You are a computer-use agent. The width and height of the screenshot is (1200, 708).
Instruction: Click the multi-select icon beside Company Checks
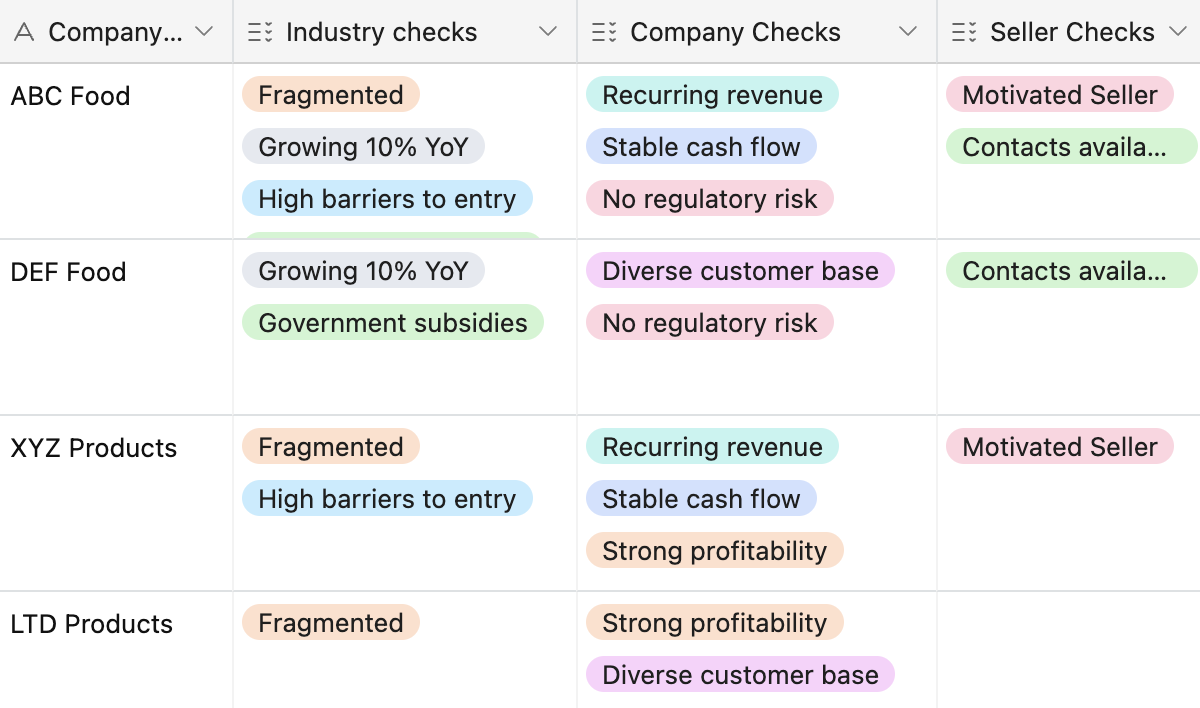tap(604, 32)
